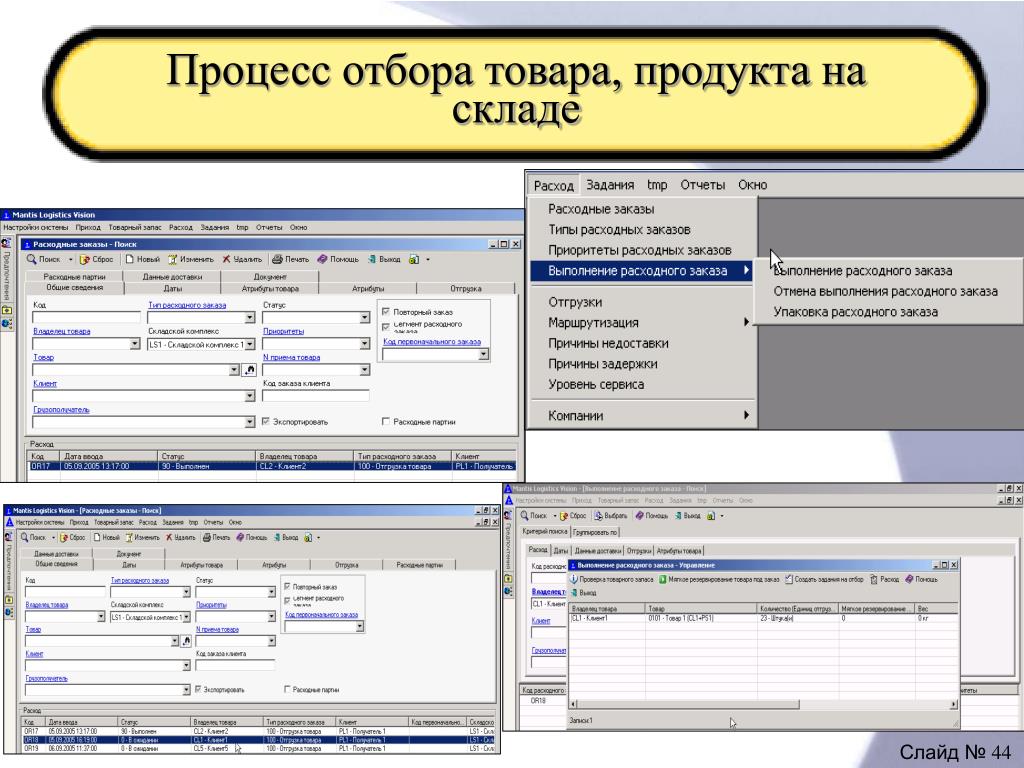The height and width of the screenshot is (768, 1024).
Task: Click Сброс icon in lower Расходные заказы window
Action: [64, 537]
